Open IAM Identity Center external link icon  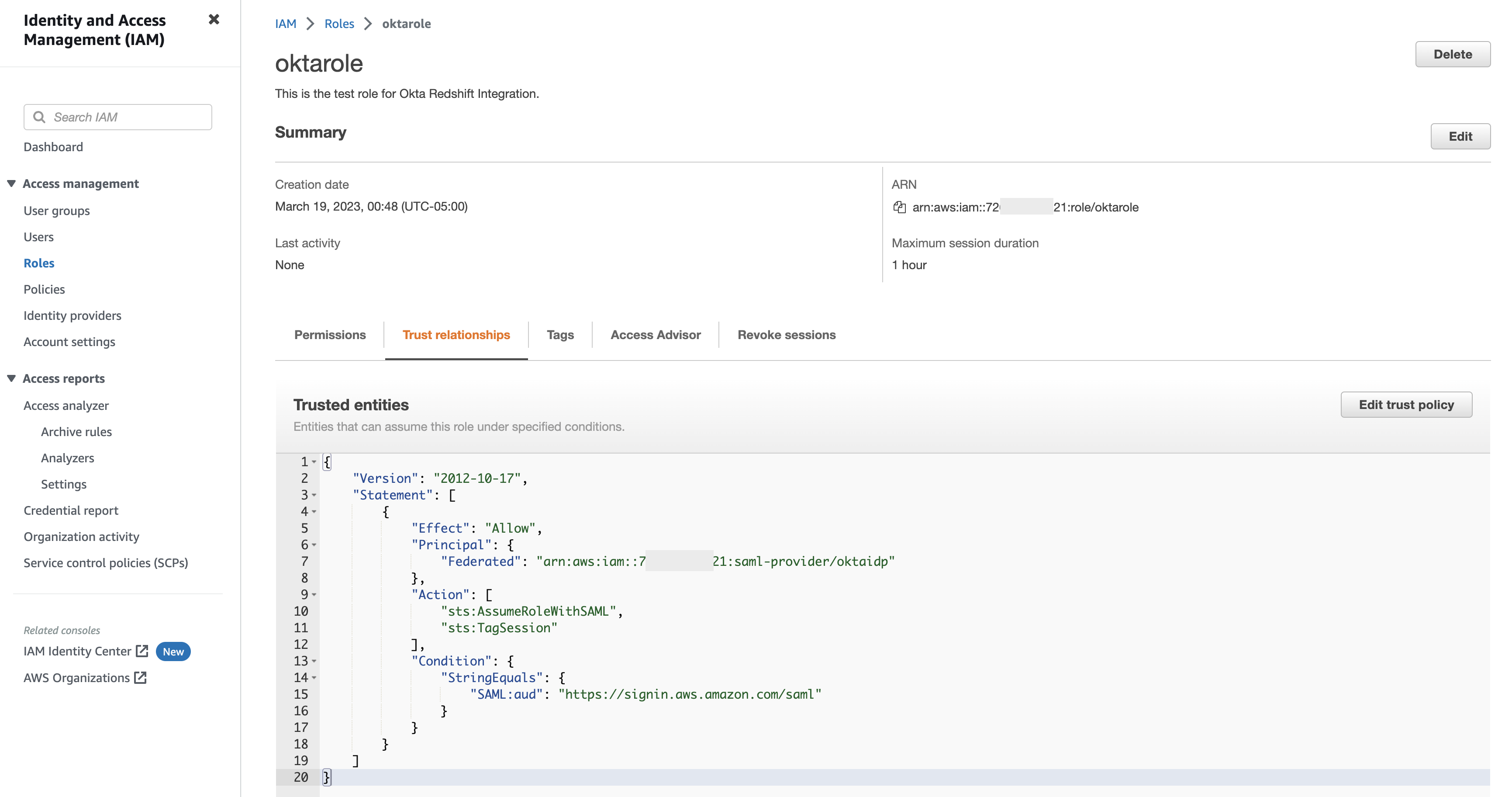coord(142,651)
